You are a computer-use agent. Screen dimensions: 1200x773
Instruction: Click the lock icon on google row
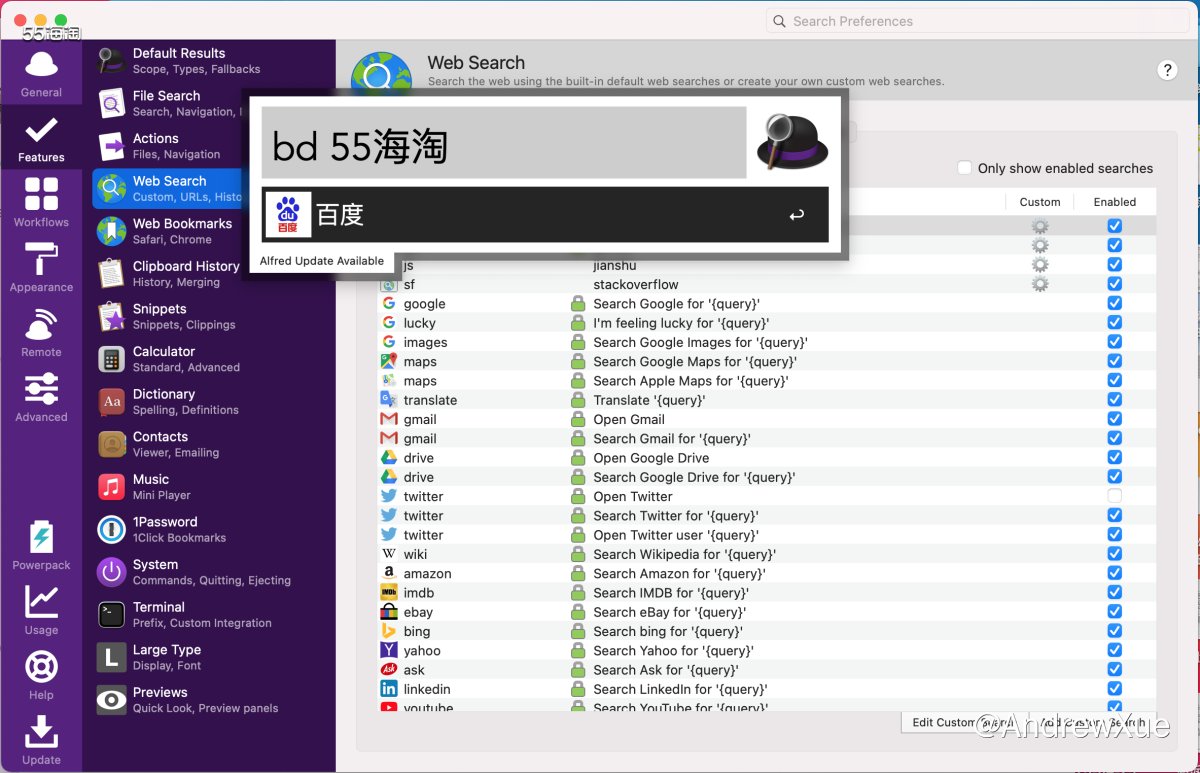(x=578, y=303)
